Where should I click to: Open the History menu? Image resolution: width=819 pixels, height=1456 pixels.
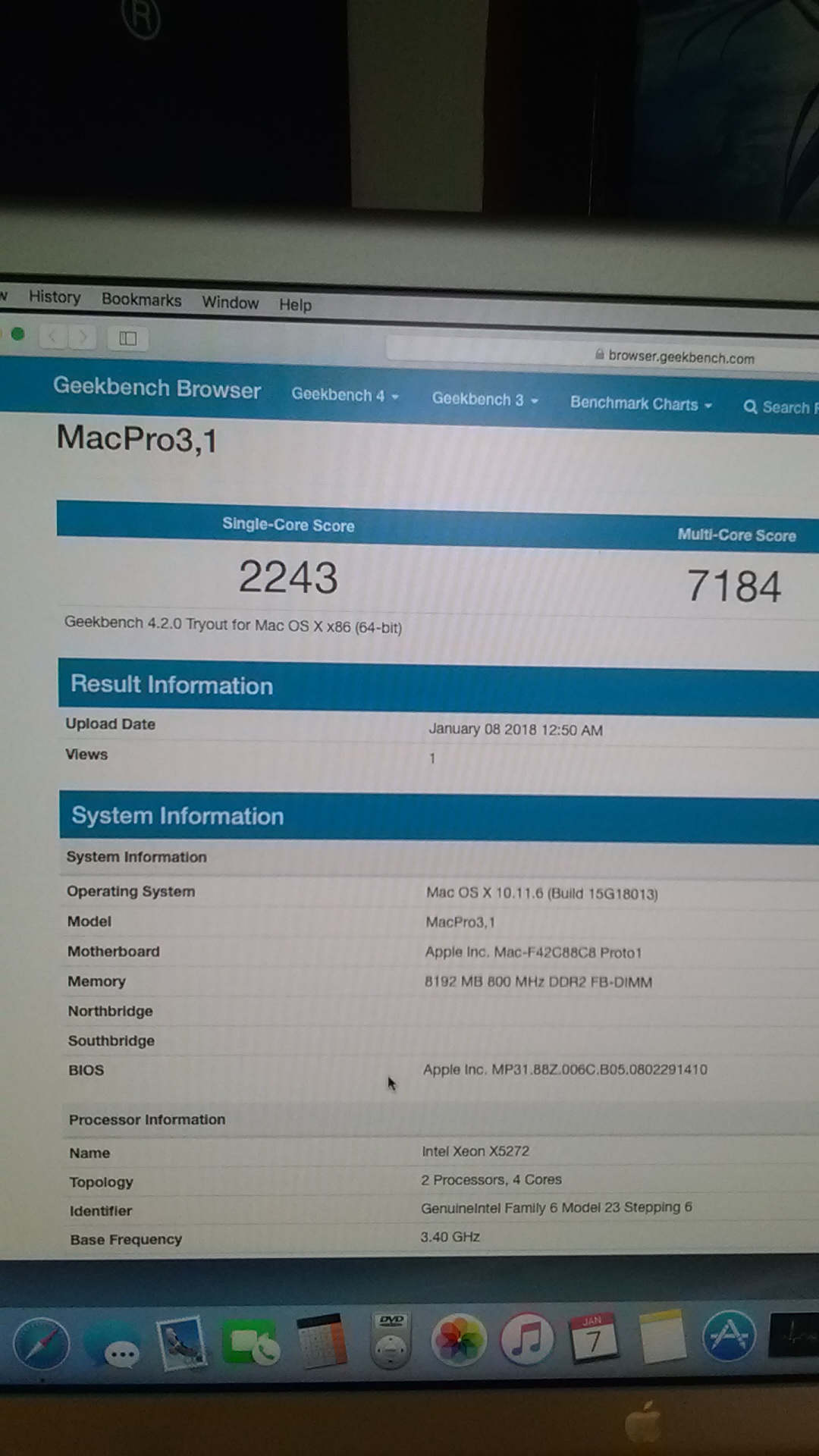(55, 297)
